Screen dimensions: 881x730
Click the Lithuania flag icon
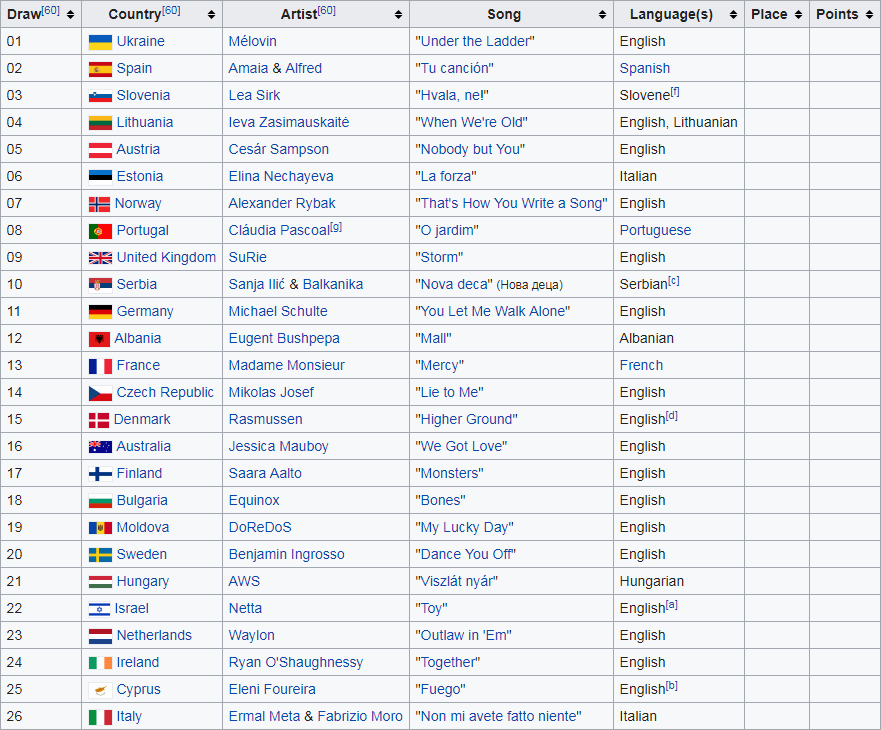click(100, 123)
